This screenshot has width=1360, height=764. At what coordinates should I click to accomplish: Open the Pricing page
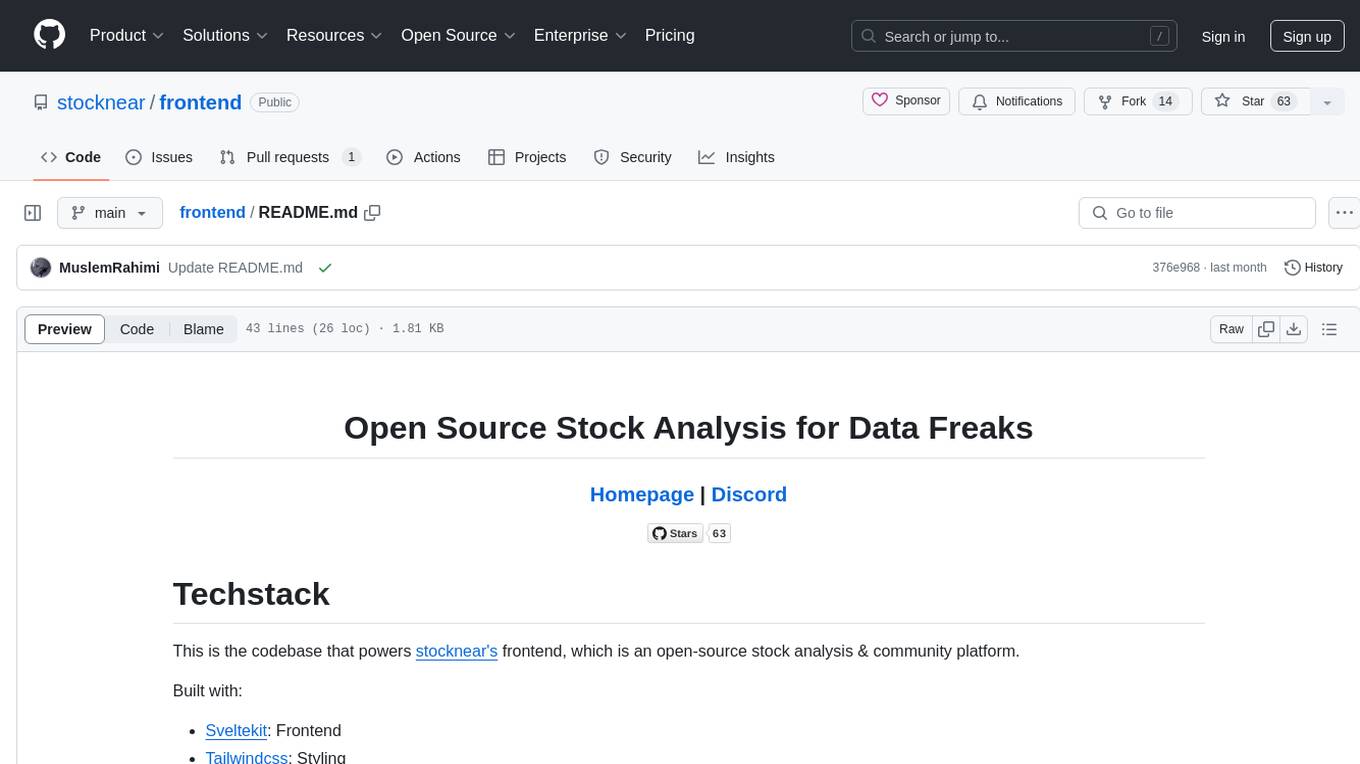click(x=670, y=35)
